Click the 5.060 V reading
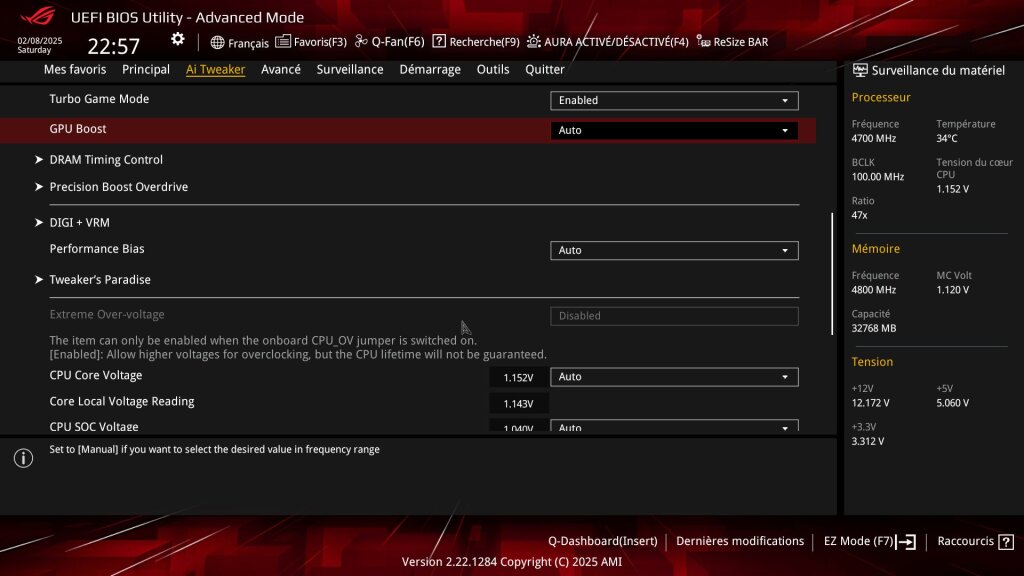This screenshot has height=576, width=1024. [x=953, y=403]
